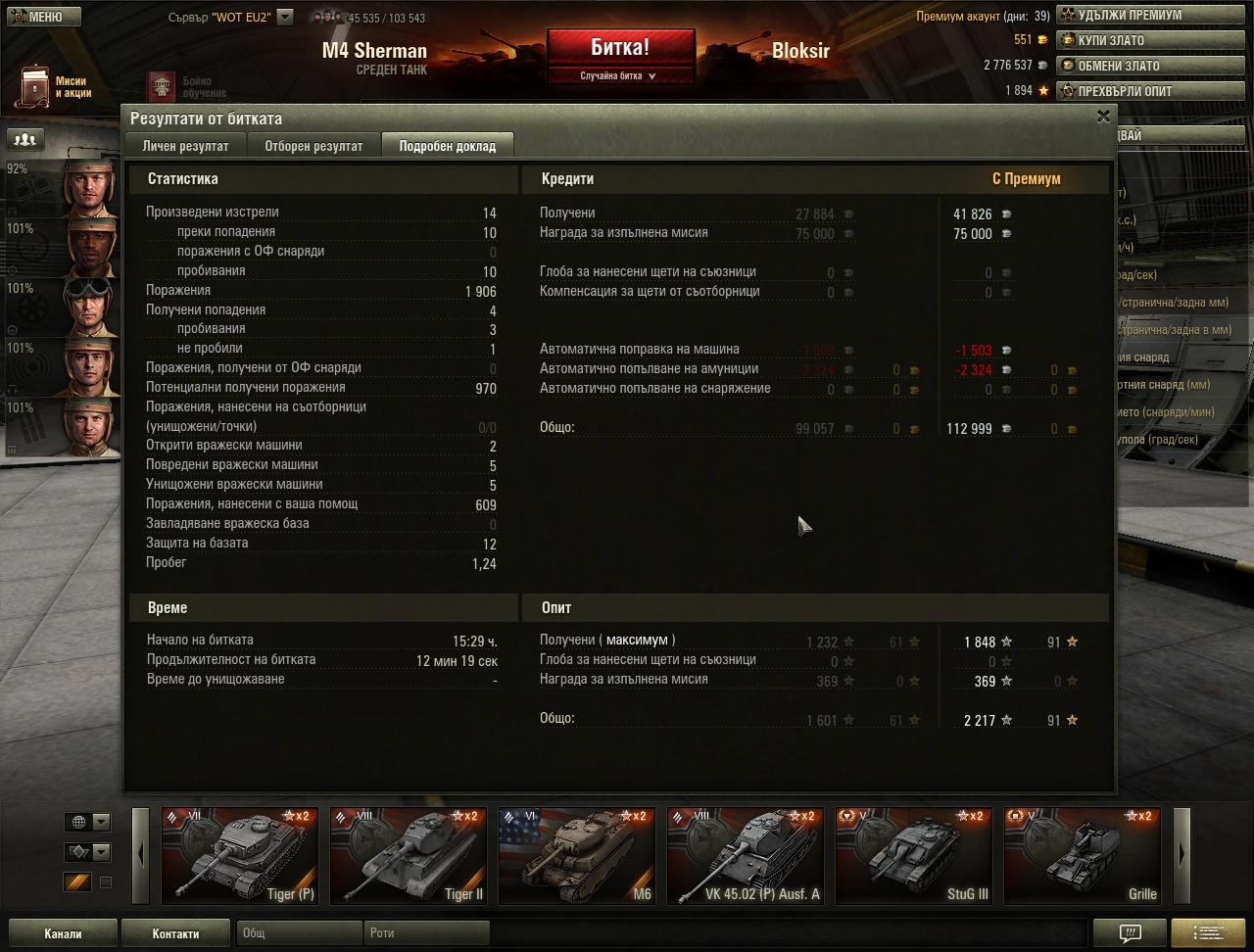This screenshot has height=952, width=1254.
Task: Open the Контакти button in chat bar
Action: [x=175, y=933]
